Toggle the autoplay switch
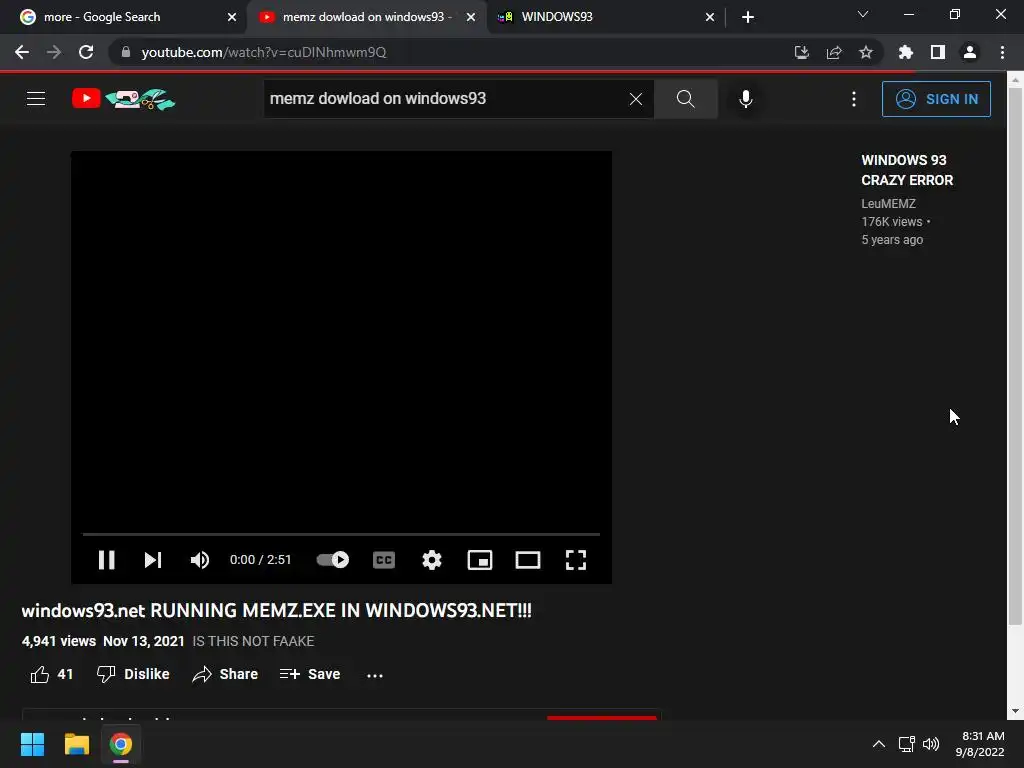Image resolution: width=1024 pixels, height=768 pixels. pyautogui.click(x=332, y=560)
